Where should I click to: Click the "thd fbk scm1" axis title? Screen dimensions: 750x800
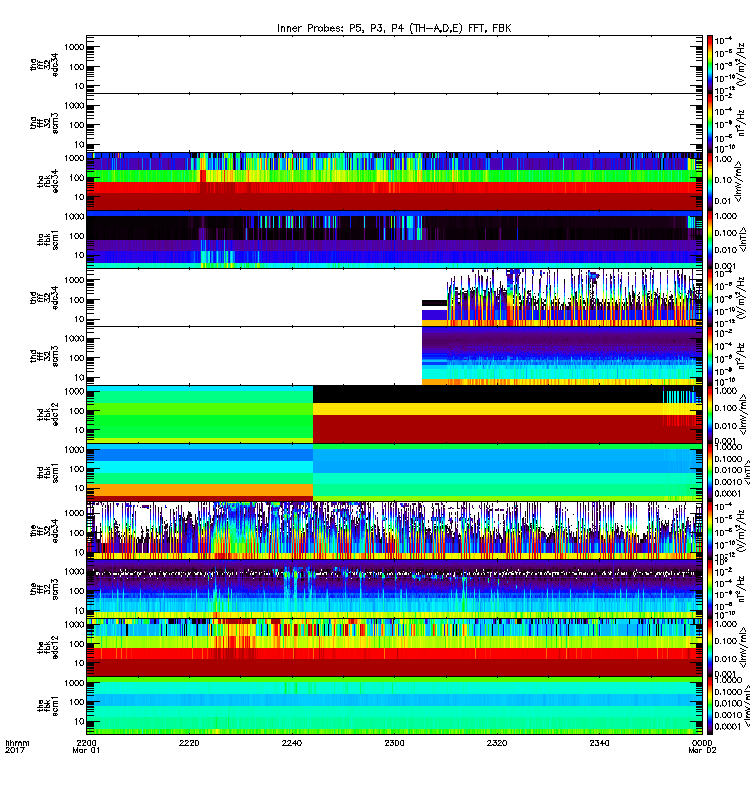coord(47,472)
